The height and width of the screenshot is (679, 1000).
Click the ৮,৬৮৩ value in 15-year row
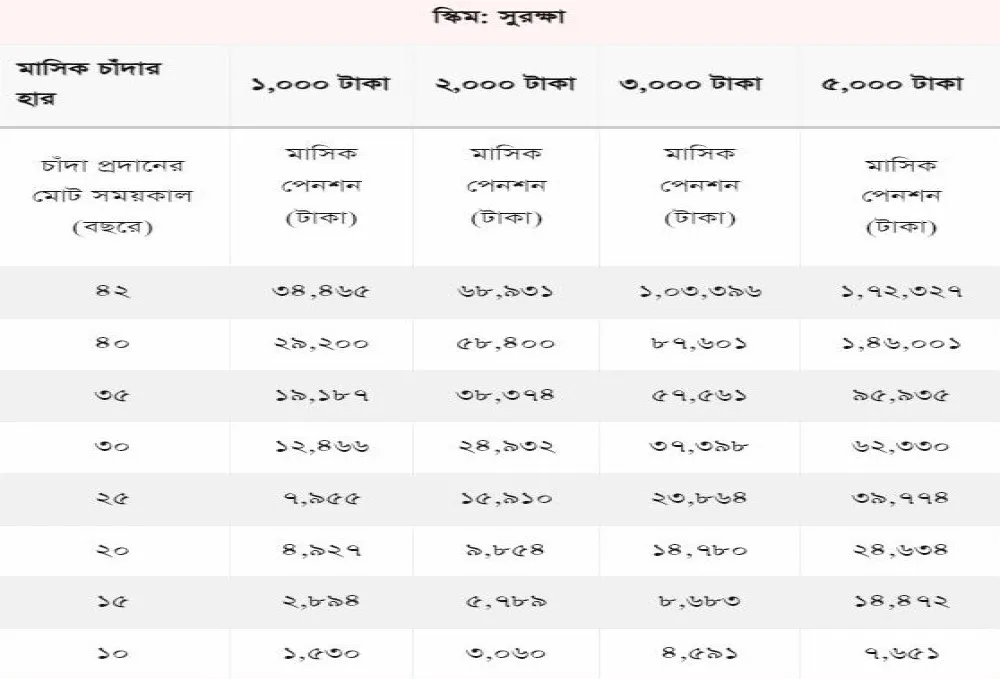pos(700,601)
